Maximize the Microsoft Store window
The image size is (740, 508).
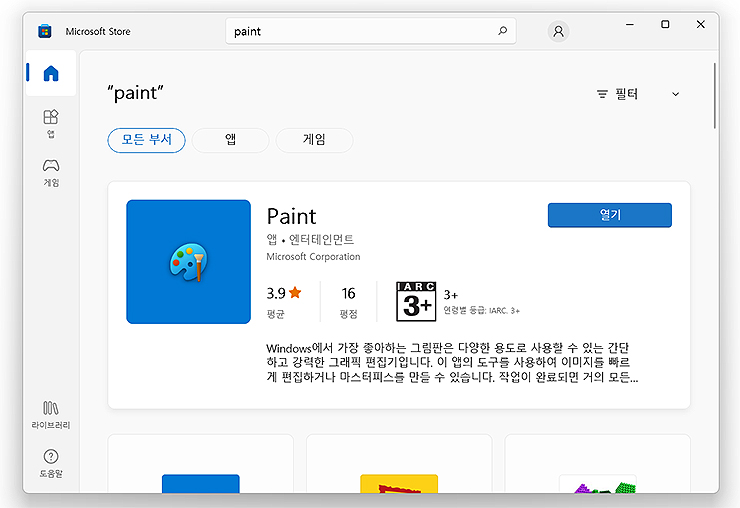[665, 24]
